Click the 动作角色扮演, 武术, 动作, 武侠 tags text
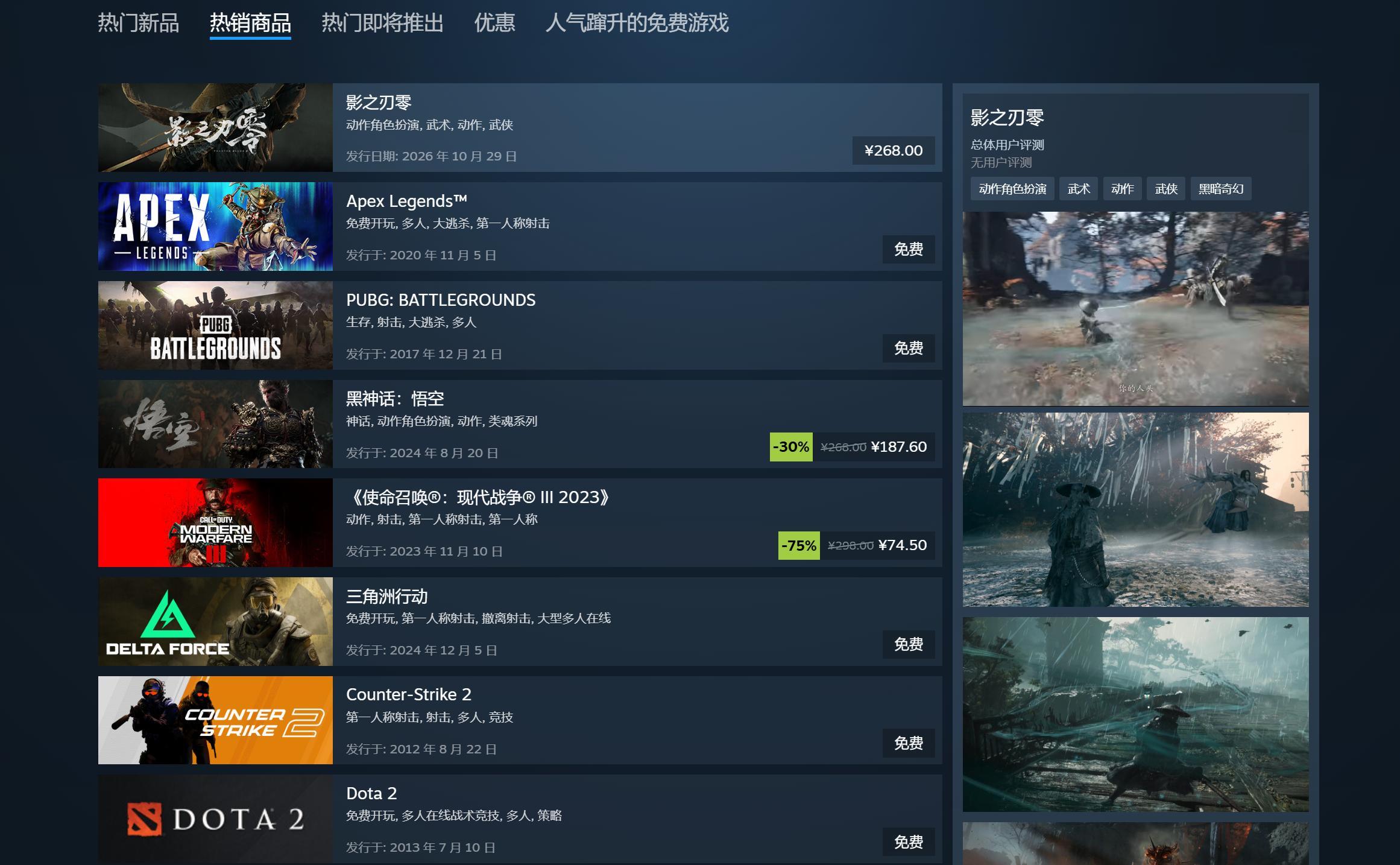Viewport: 1400px width, 865px height. [x=429, y=125]
